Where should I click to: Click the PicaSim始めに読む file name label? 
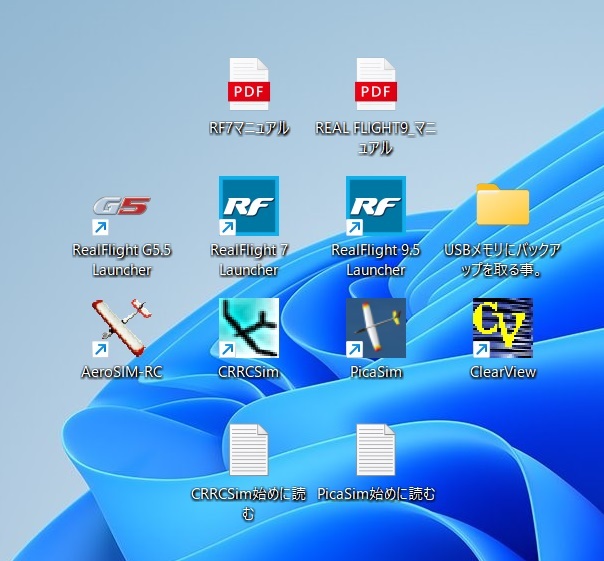[376, 494]
